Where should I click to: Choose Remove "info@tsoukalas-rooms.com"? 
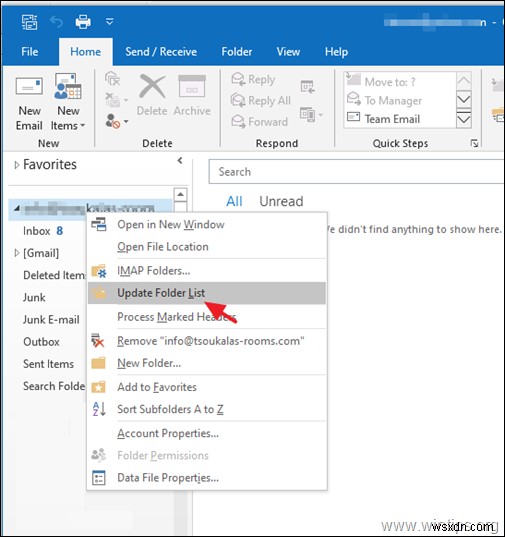[x=207, y=341]
